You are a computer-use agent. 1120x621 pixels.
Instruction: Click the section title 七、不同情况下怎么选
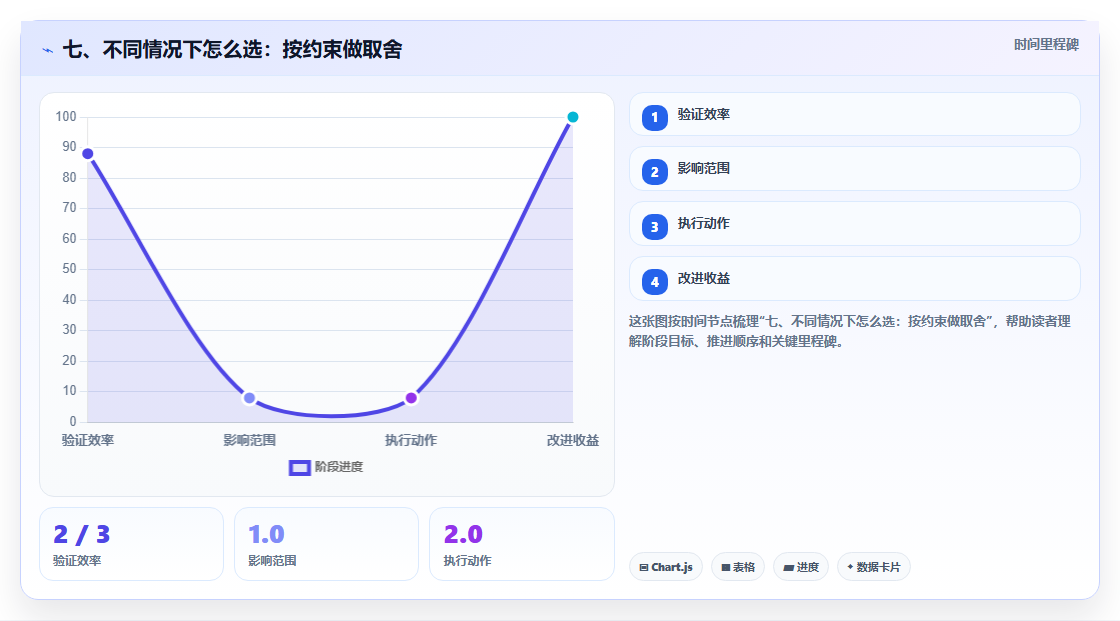pyautogui.click(x=232, y=49)
